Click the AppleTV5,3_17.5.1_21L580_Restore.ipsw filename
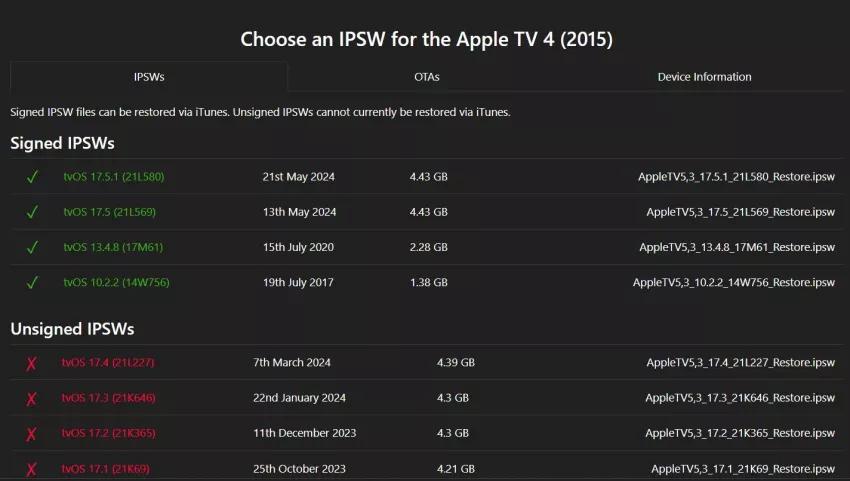Screen dimensions: 850x481 pos(736,177)
